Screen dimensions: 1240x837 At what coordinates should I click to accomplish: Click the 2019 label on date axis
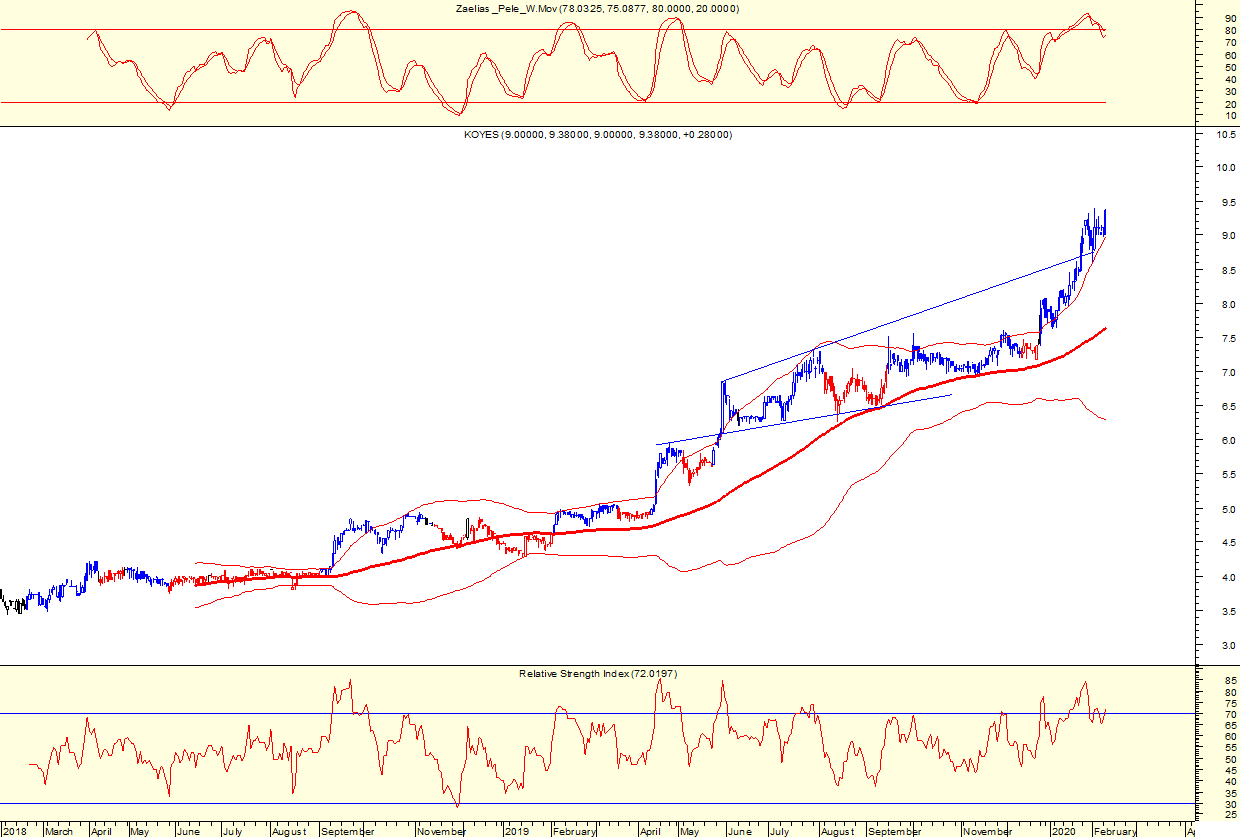(516, 831)
